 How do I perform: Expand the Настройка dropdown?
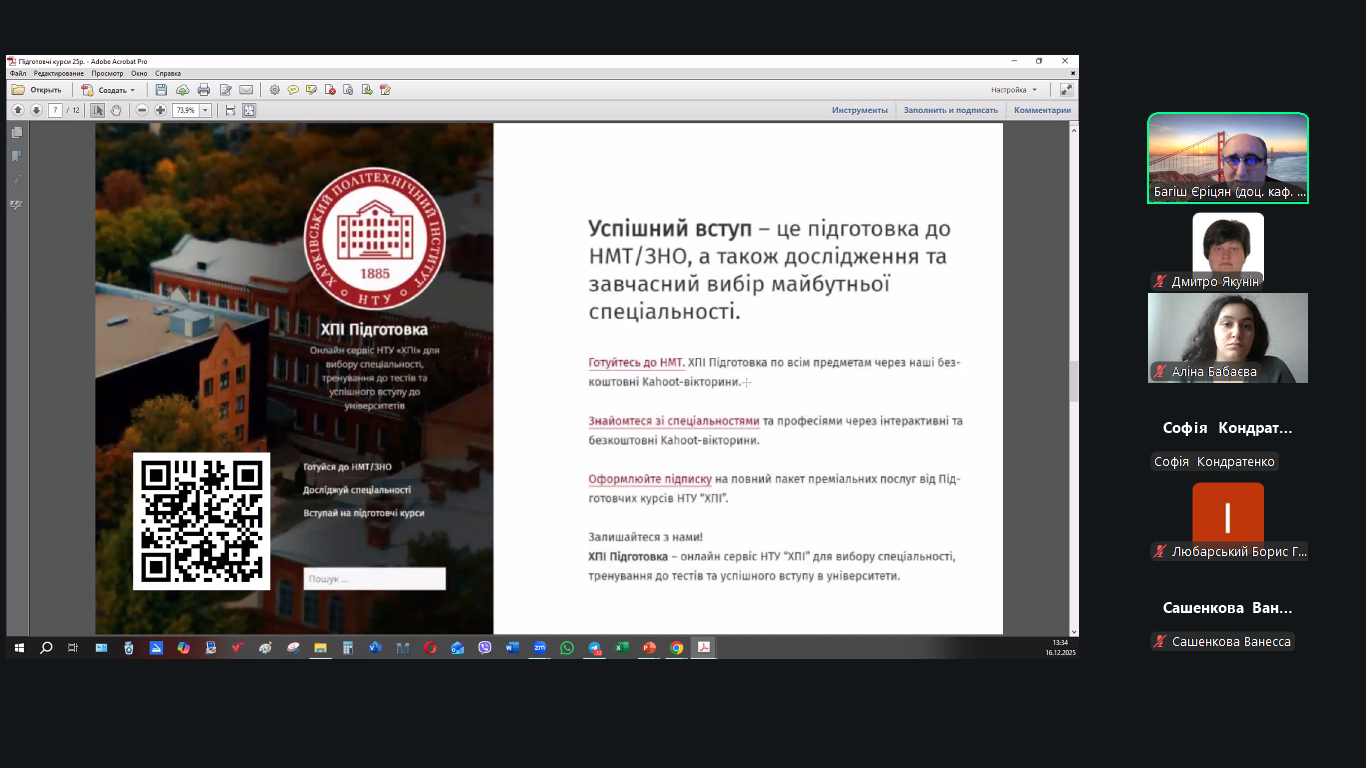click(x=1014, y=90)
